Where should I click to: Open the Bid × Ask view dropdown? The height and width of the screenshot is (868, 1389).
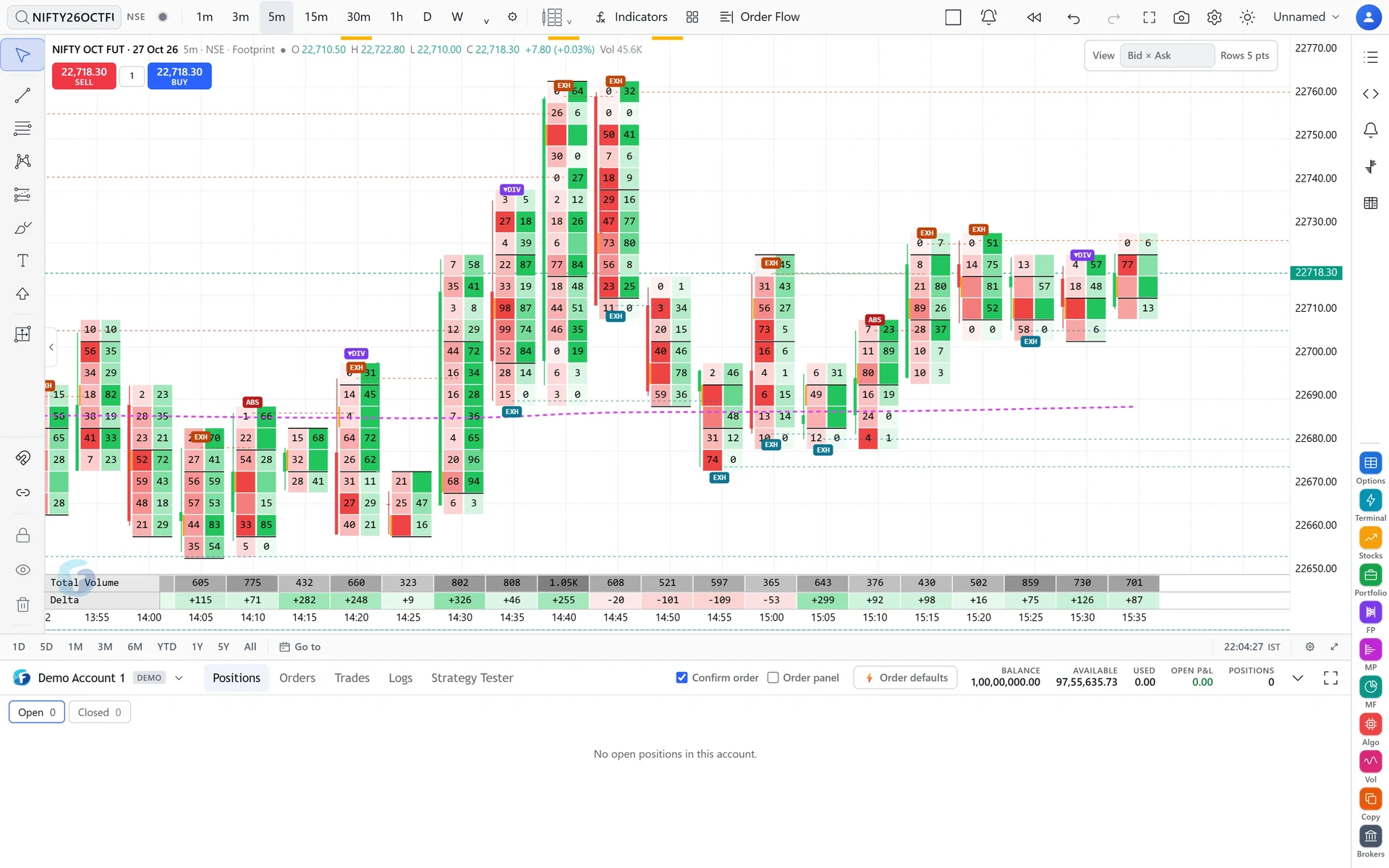click(1166, 56)
